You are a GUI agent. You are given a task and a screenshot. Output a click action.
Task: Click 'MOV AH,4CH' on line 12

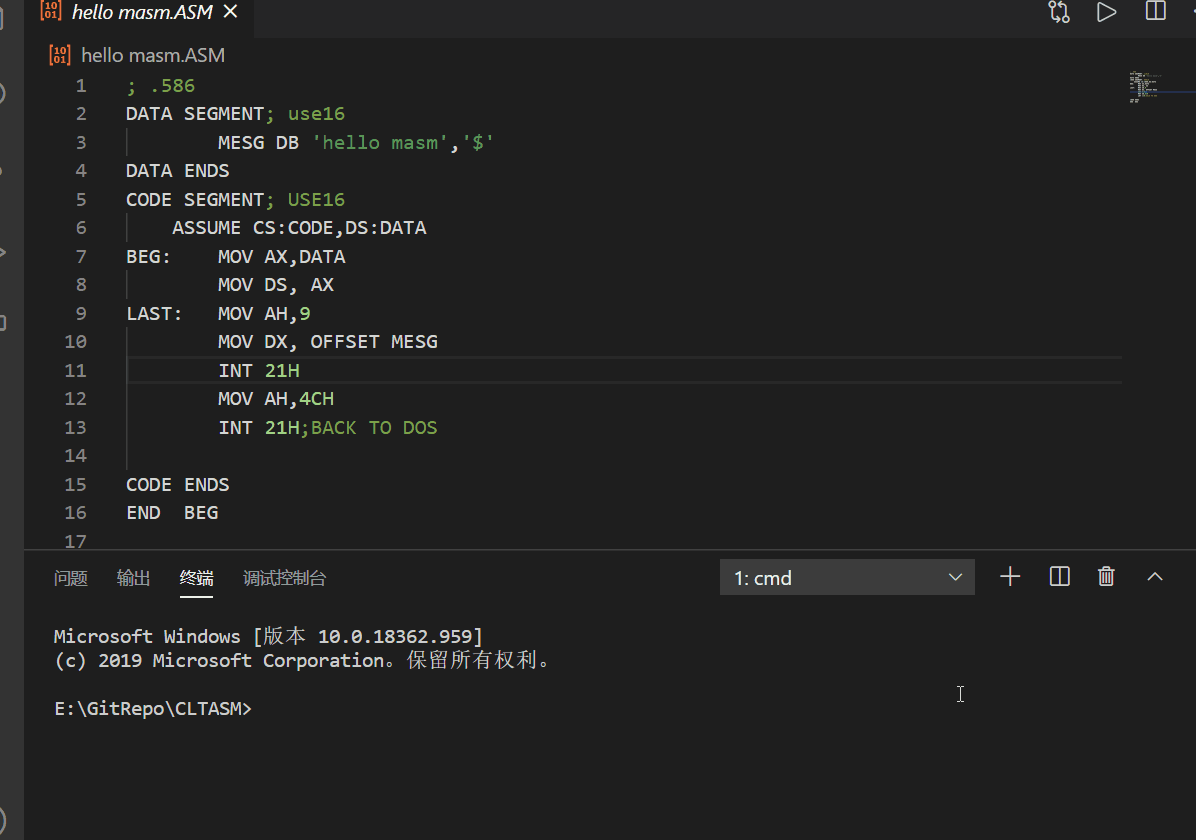(276, 399)
